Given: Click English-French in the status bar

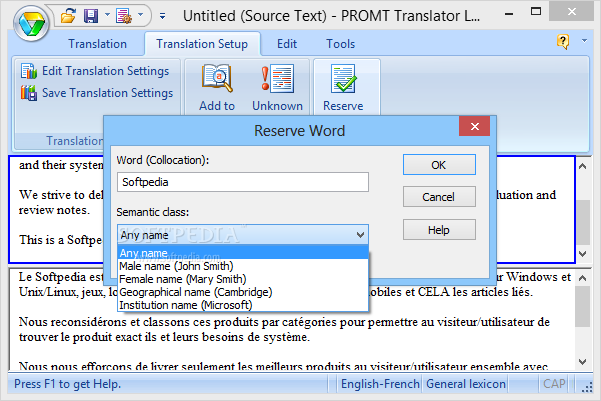Looking at the screenshot, I should click(380, 384).
